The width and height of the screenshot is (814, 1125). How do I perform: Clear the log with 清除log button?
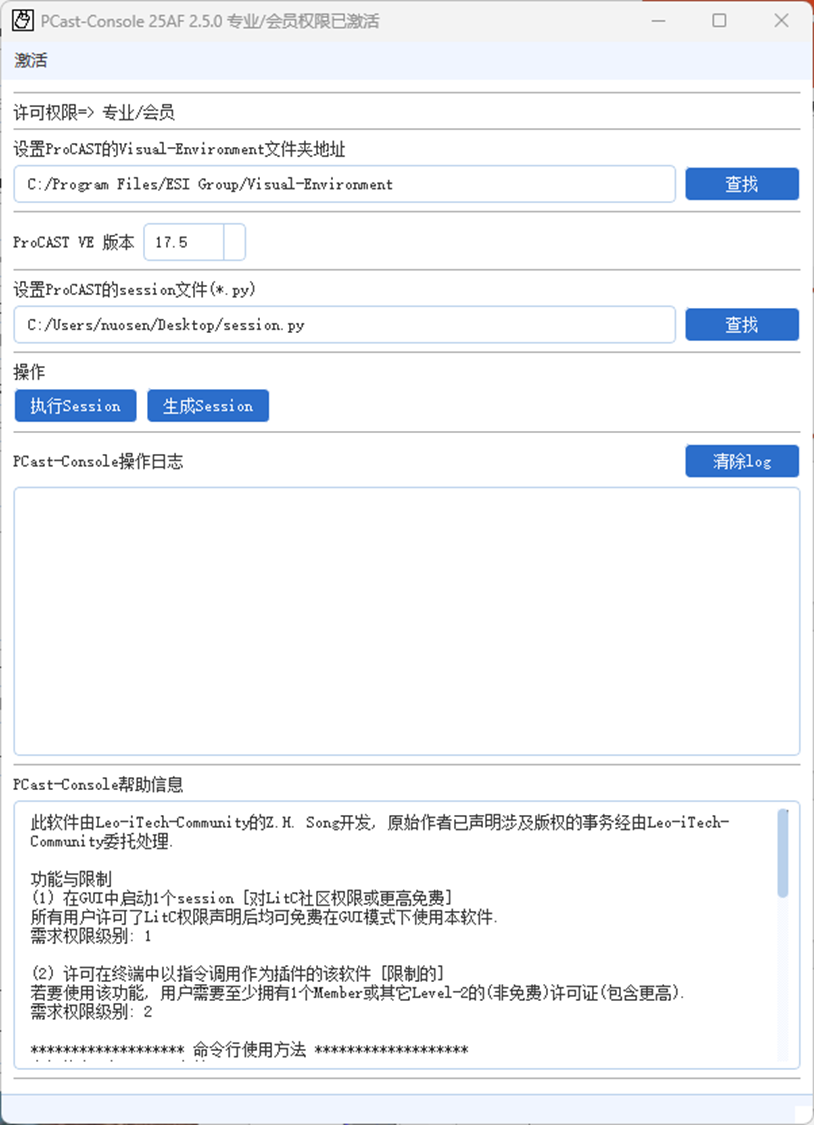tap(742, 461)
